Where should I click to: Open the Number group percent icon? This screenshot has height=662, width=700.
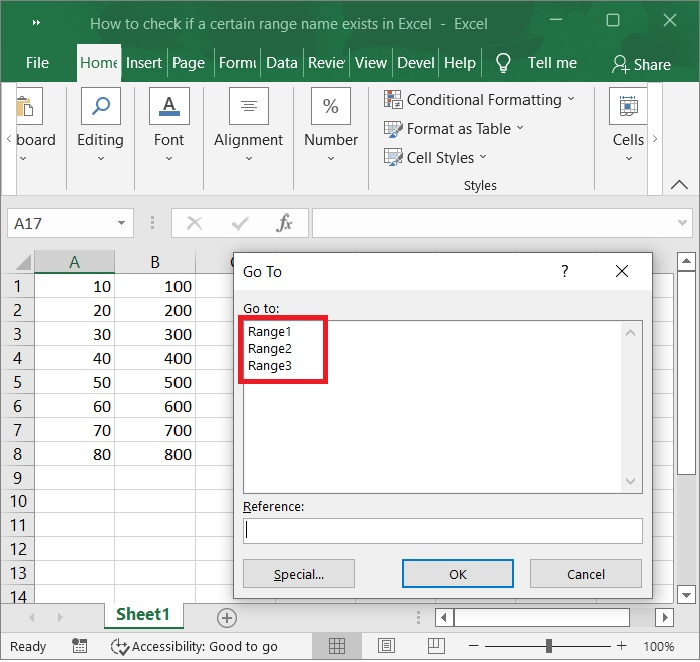tap(331, 107)
